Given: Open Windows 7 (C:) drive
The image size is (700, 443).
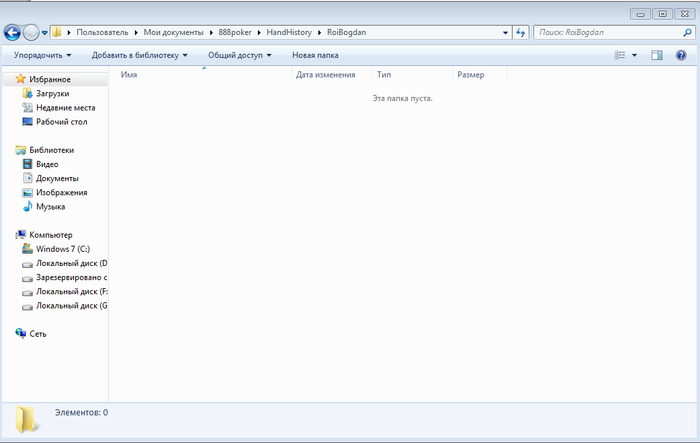Looking at the screenshot, I should (x=63, y=249).
